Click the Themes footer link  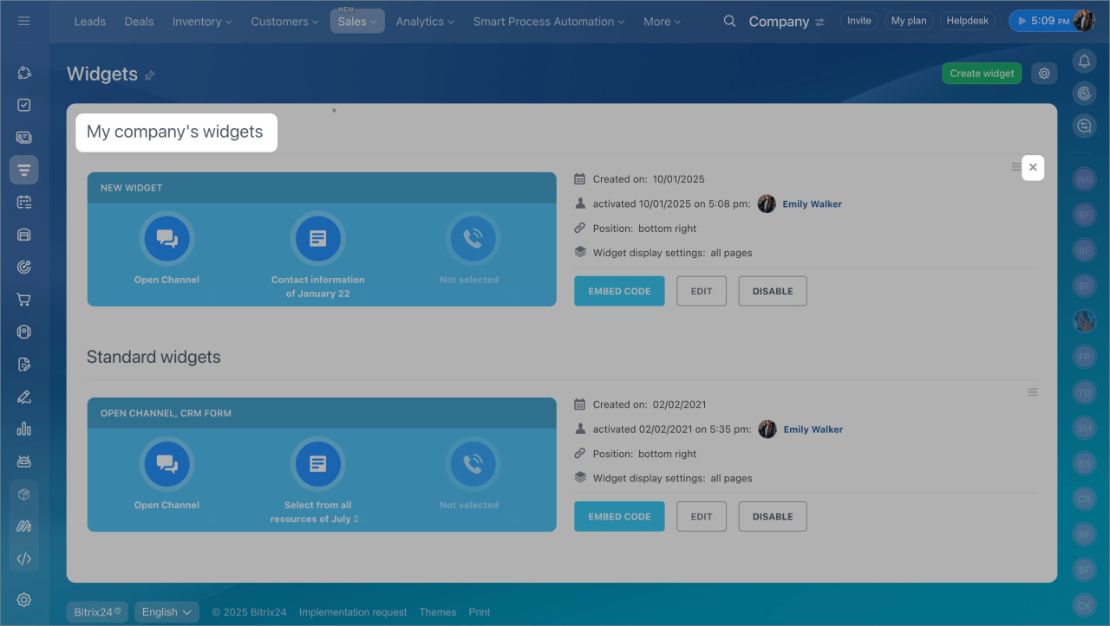click(x=437, y=612)
